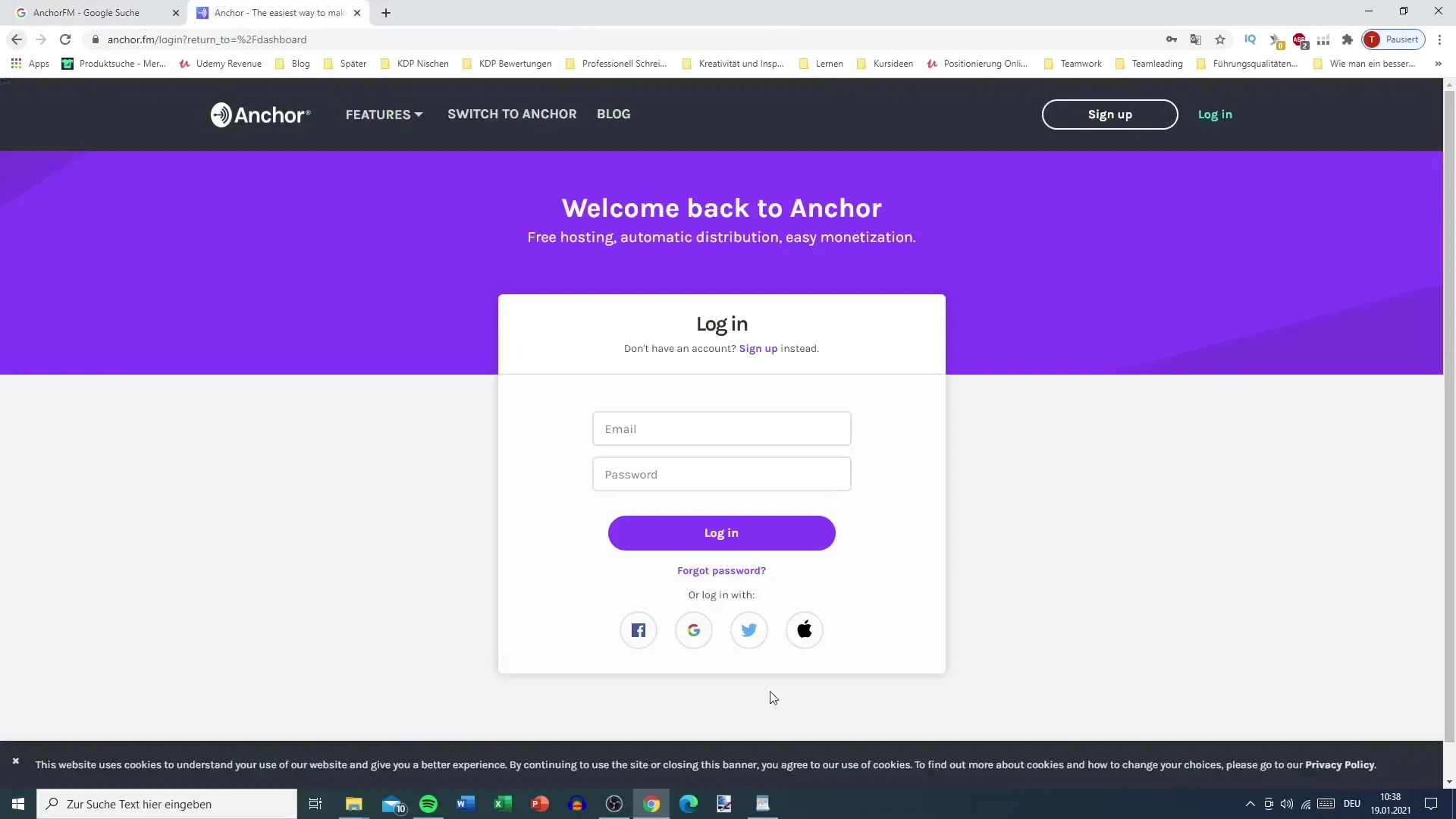
Task: Show hidden system tray icons
Action: (x=1250, y=804)
